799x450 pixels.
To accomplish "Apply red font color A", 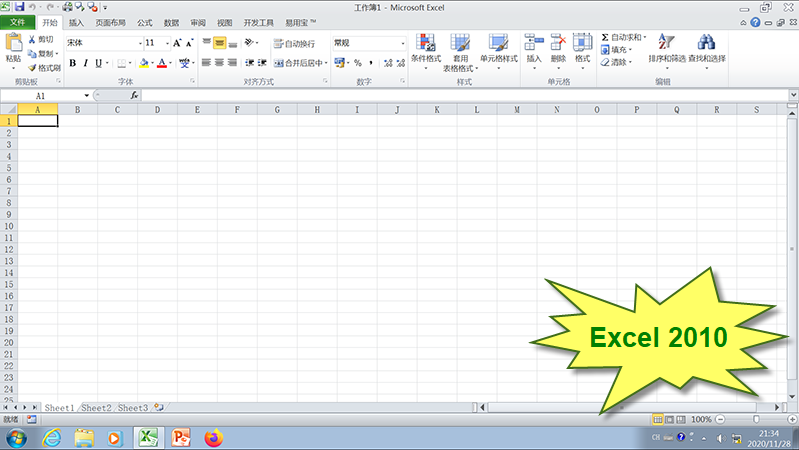I will pos(162,63).
